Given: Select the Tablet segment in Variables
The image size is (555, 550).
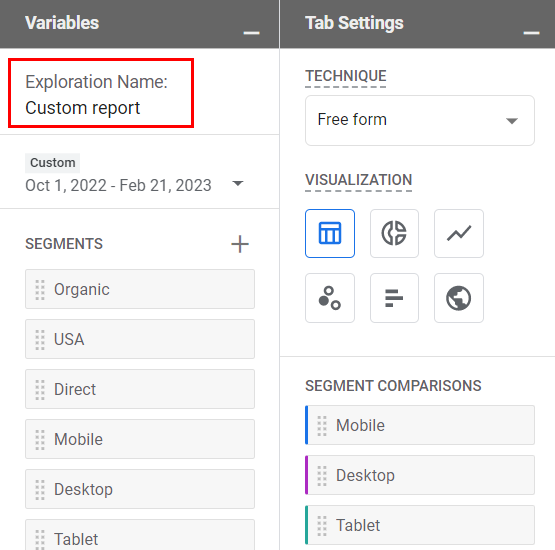Looking at the screenshot, I should pos(140,535).
